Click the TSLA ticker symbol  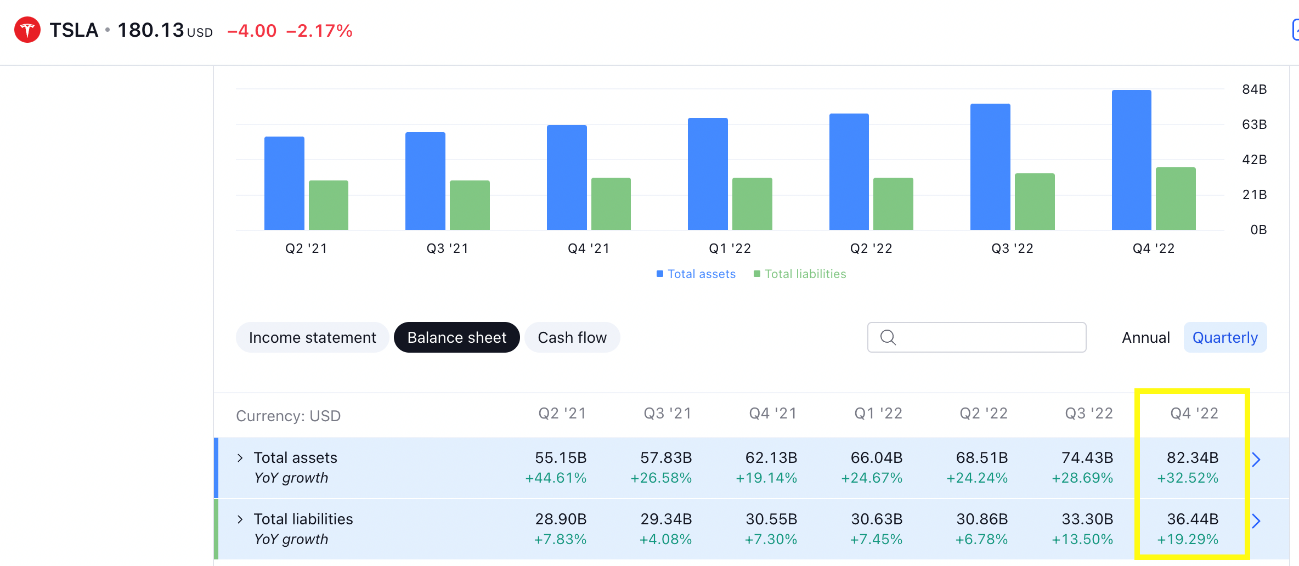pyautogui.click(x=74, y=31)
